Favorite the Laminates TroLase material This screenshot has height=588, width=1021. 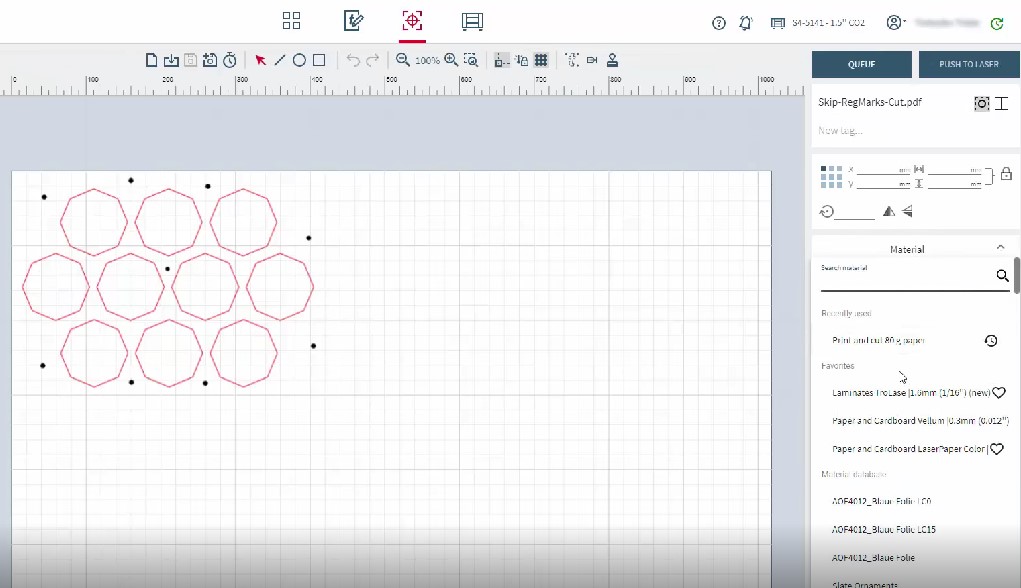point(998,393)
